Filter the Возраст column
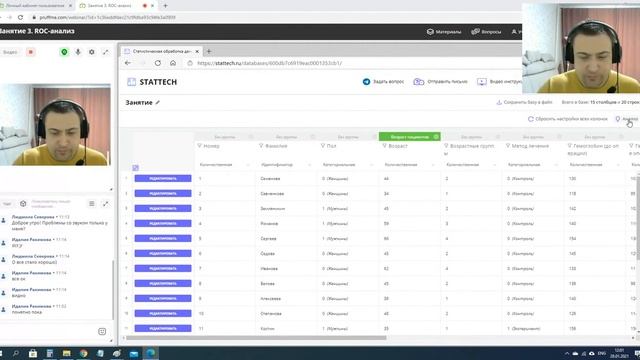640x360 pixels. point(384,146)
